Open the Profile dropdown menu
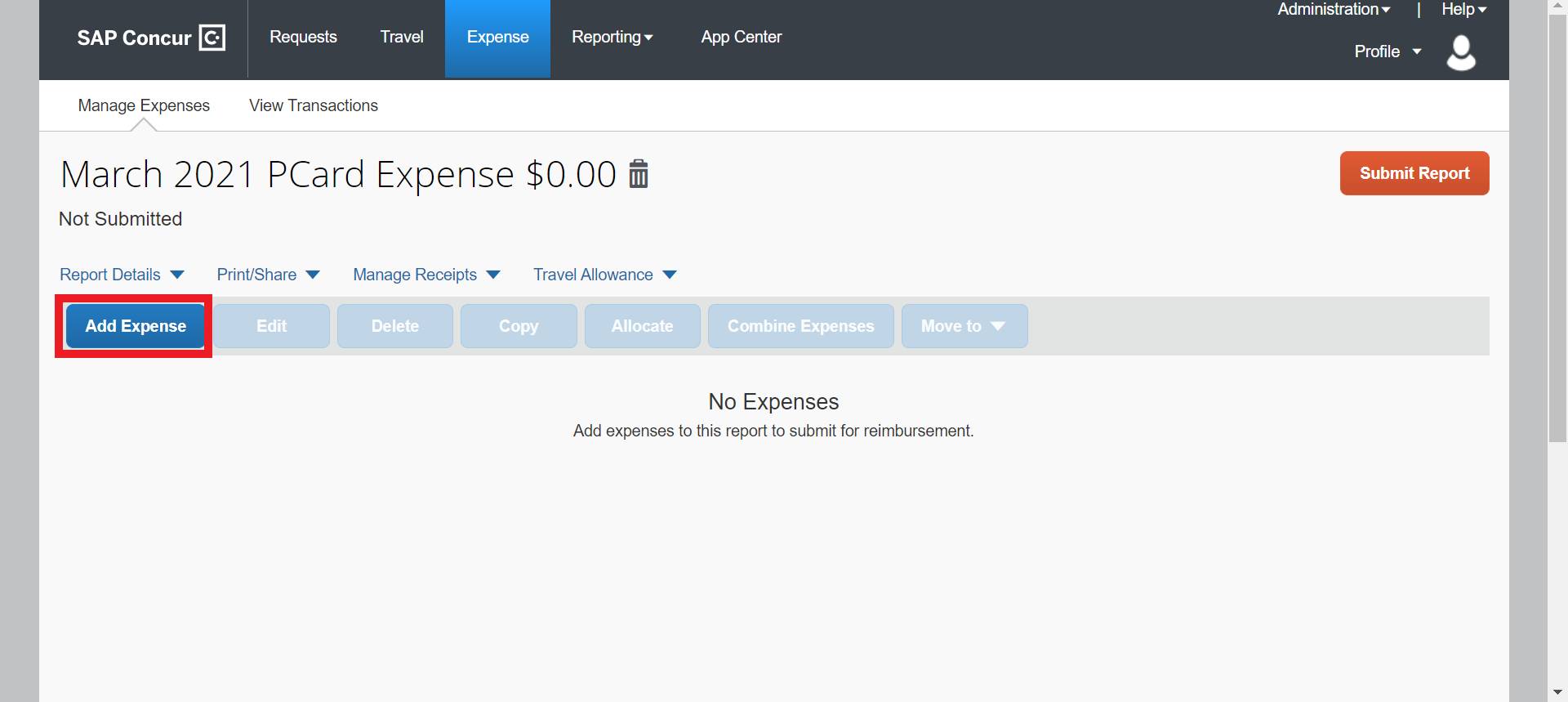The width and height of the screenshot is (1568, 702). (1388, 51)
